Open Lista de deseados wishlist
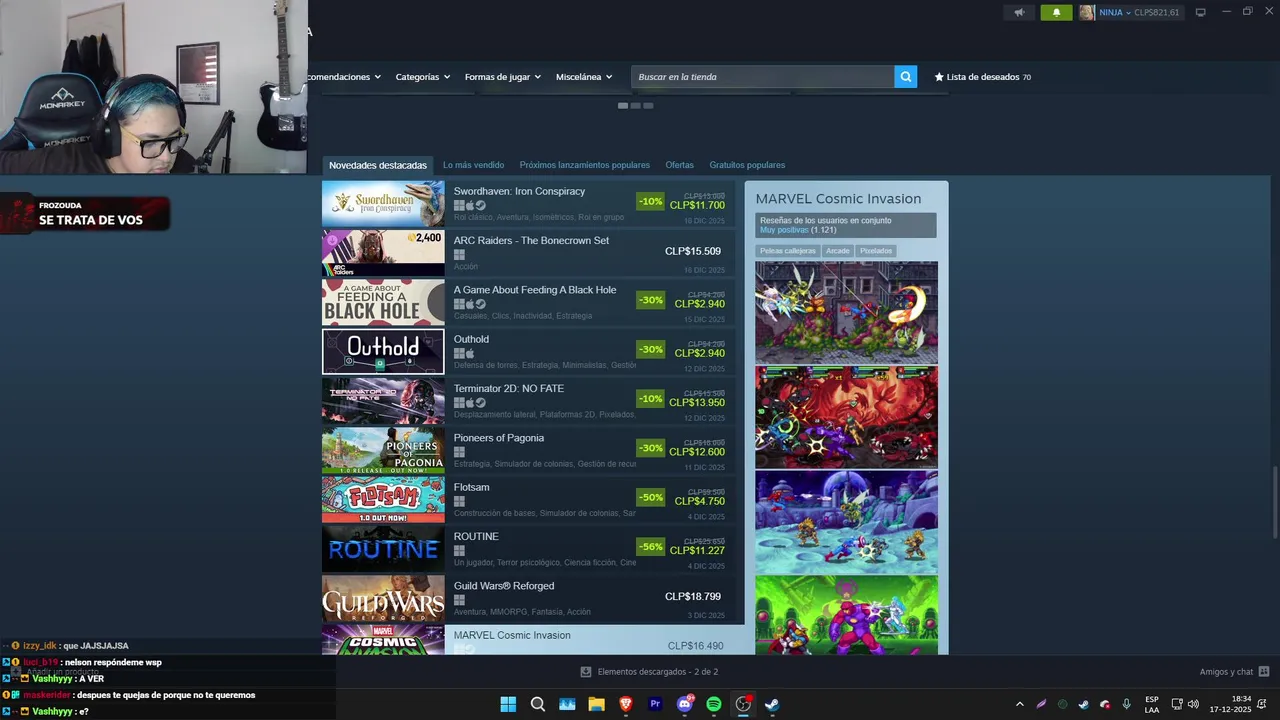 (982, 77)
